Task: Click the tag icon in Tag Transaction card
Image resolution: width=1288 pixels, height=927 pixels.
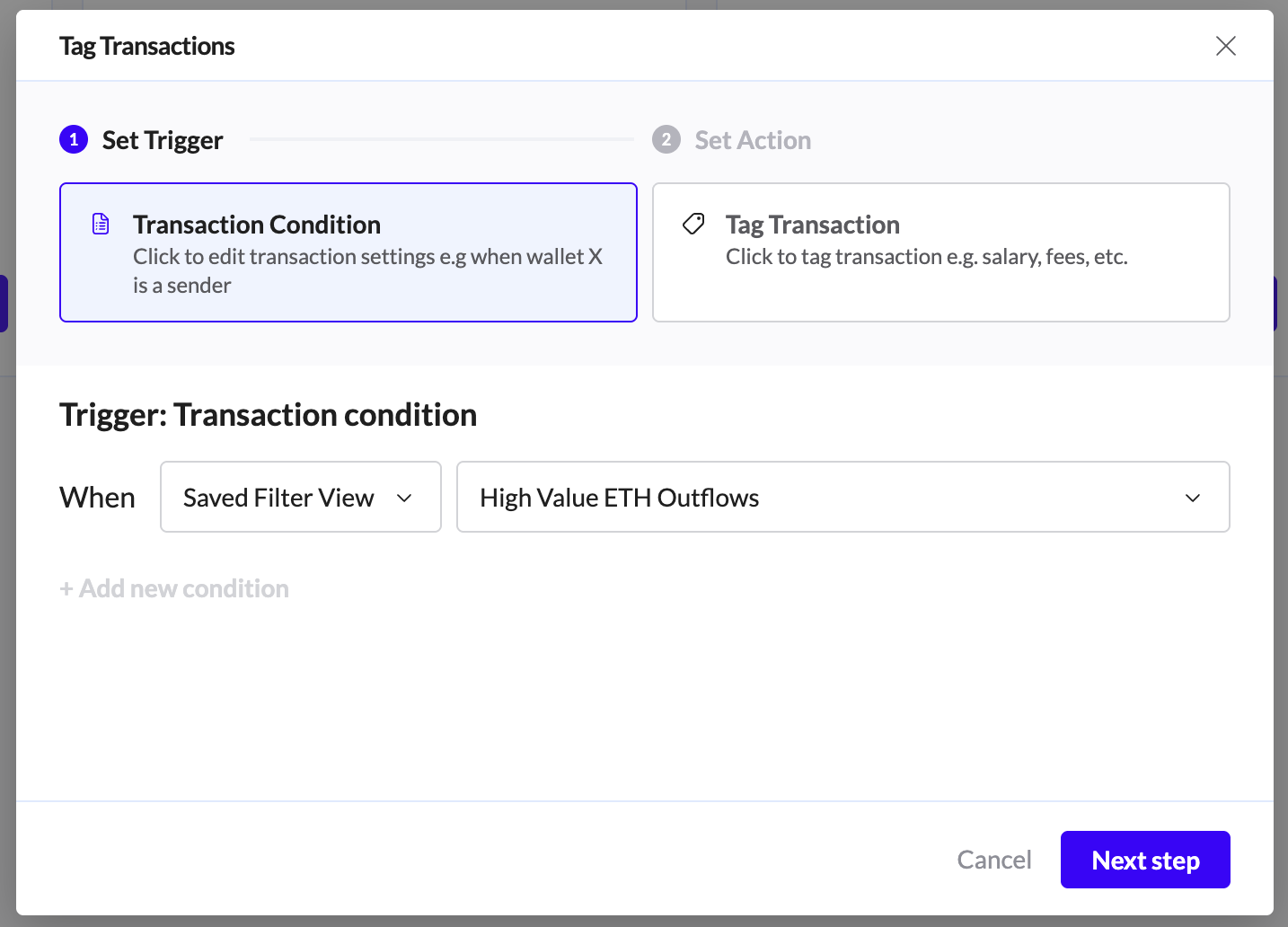Action: tap(693, 224)
